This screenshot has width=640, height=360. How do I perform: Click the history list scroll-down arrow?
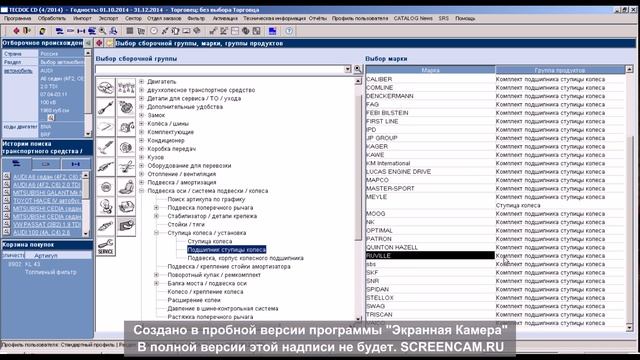tap(86, 233)
